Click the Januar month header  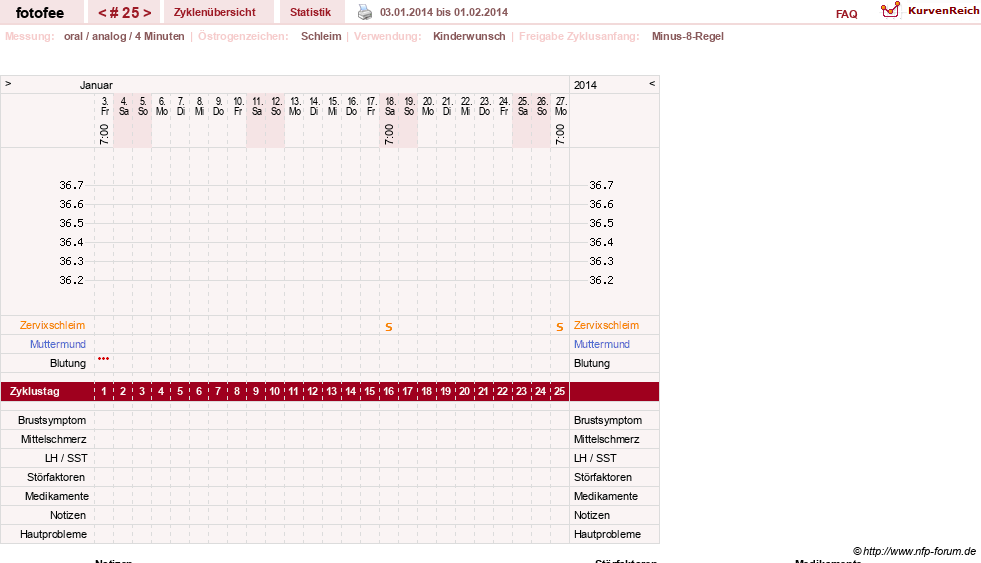(x=96, y=85)
